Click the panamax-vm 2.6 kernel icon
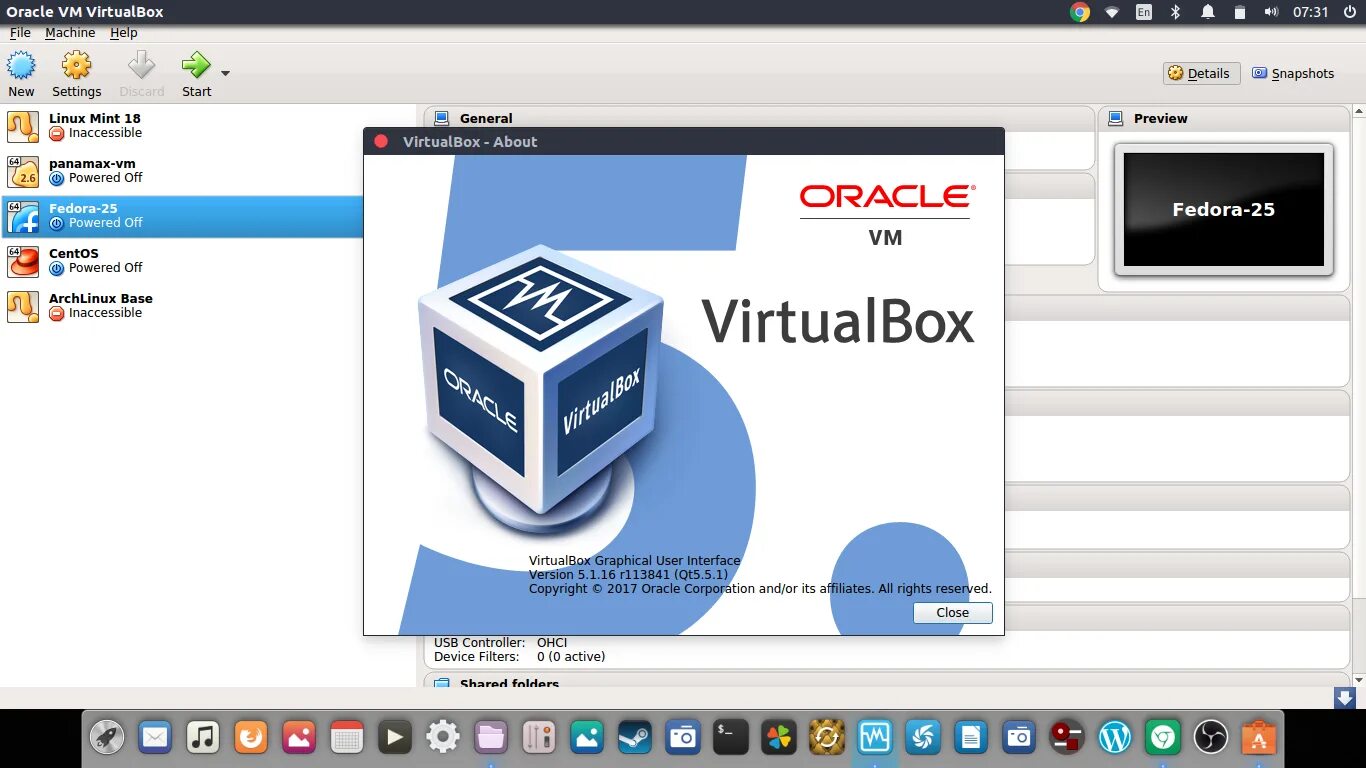Viewport: 1366px width, 768px height. pos(23,171)
